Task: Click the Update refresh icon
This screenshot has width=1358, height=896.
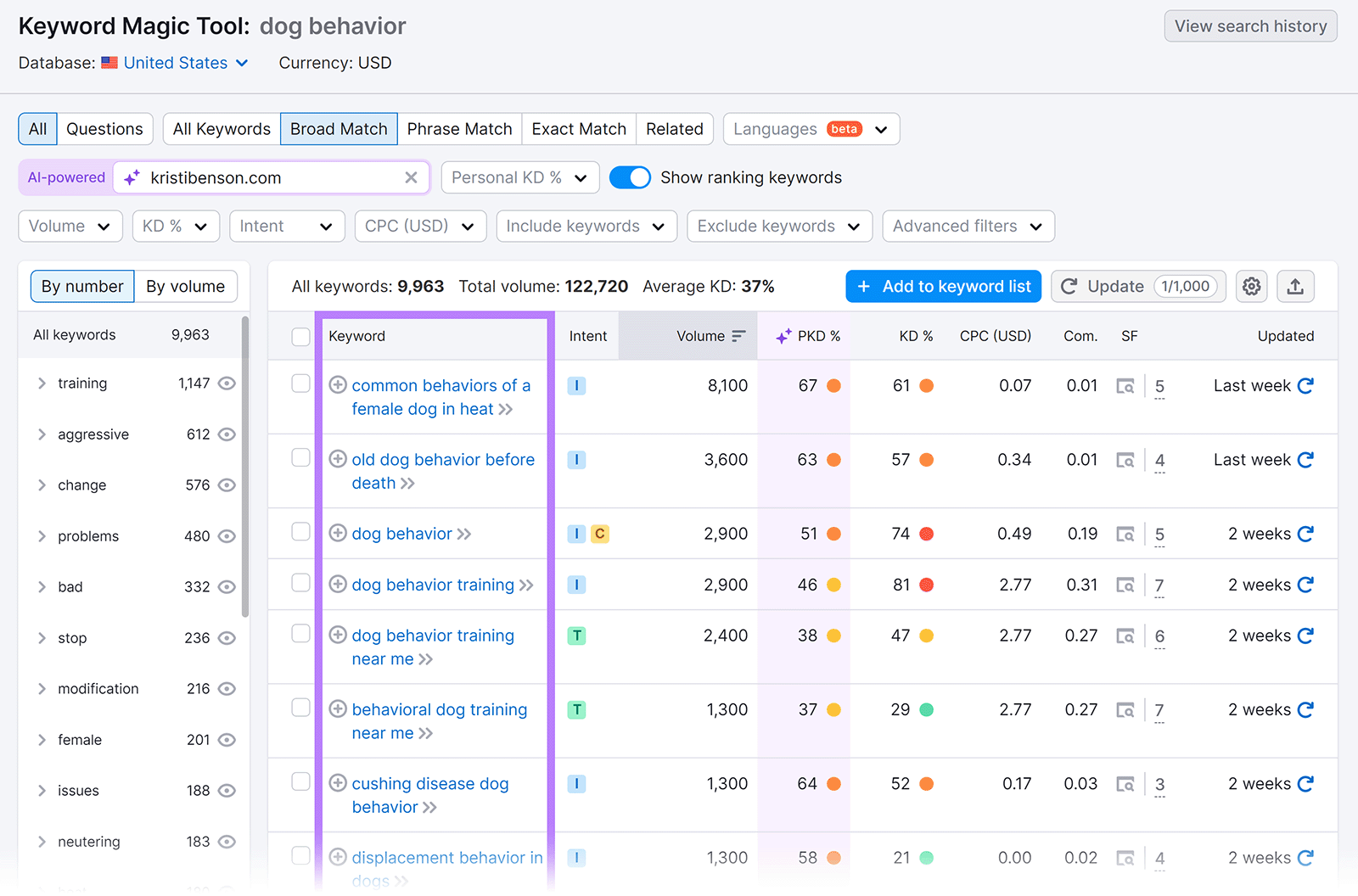Action: click(1069, 286)
